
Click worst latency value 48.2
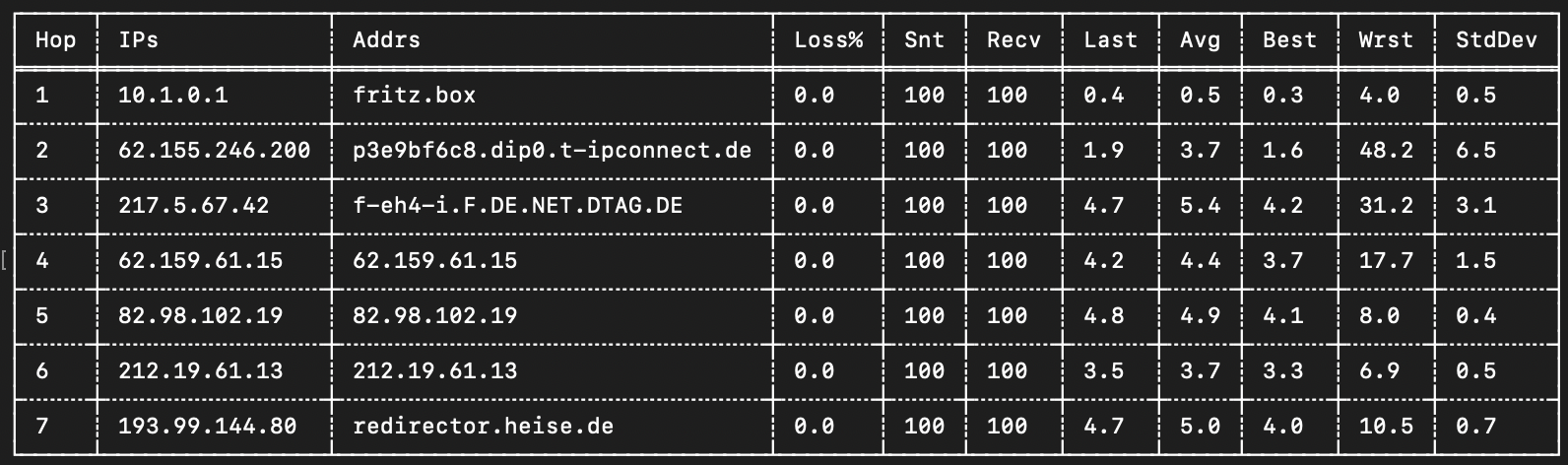(x=1386, y=151)
